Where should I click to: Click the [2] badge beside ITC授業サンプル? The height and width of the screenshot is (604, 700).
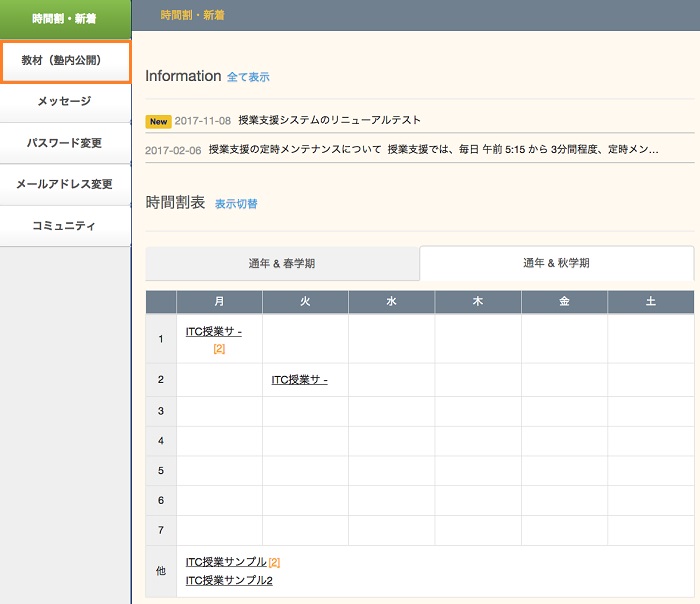click(274, 562)
